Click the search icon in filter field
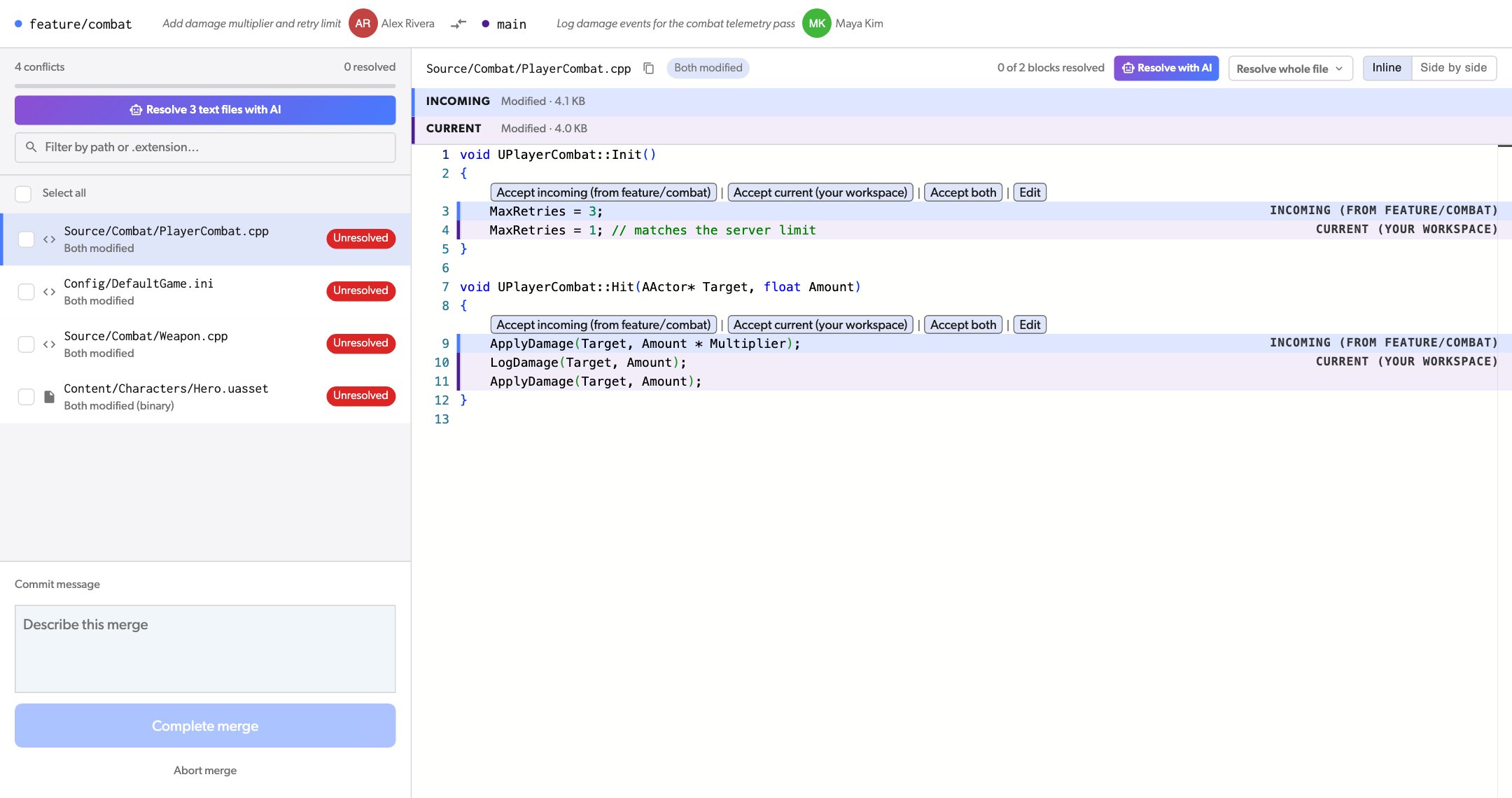The image size is (1512, 798). (x=31, y=147)
